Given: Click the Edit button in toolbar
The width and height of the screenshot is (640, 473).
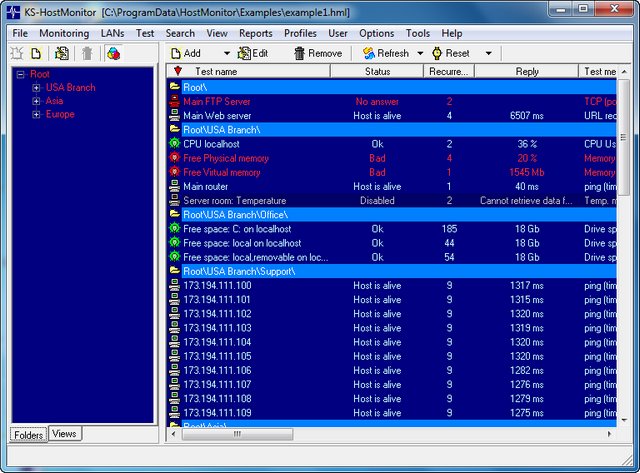Looking at the screenshot, I should point(253,53).
